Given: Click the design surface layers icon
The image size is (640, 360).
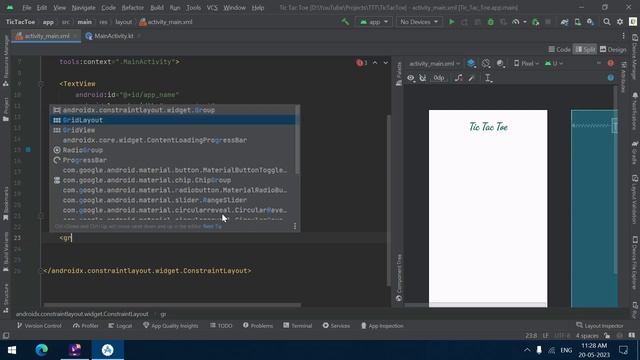Looking at the screenshot, I should click(471, 63).
